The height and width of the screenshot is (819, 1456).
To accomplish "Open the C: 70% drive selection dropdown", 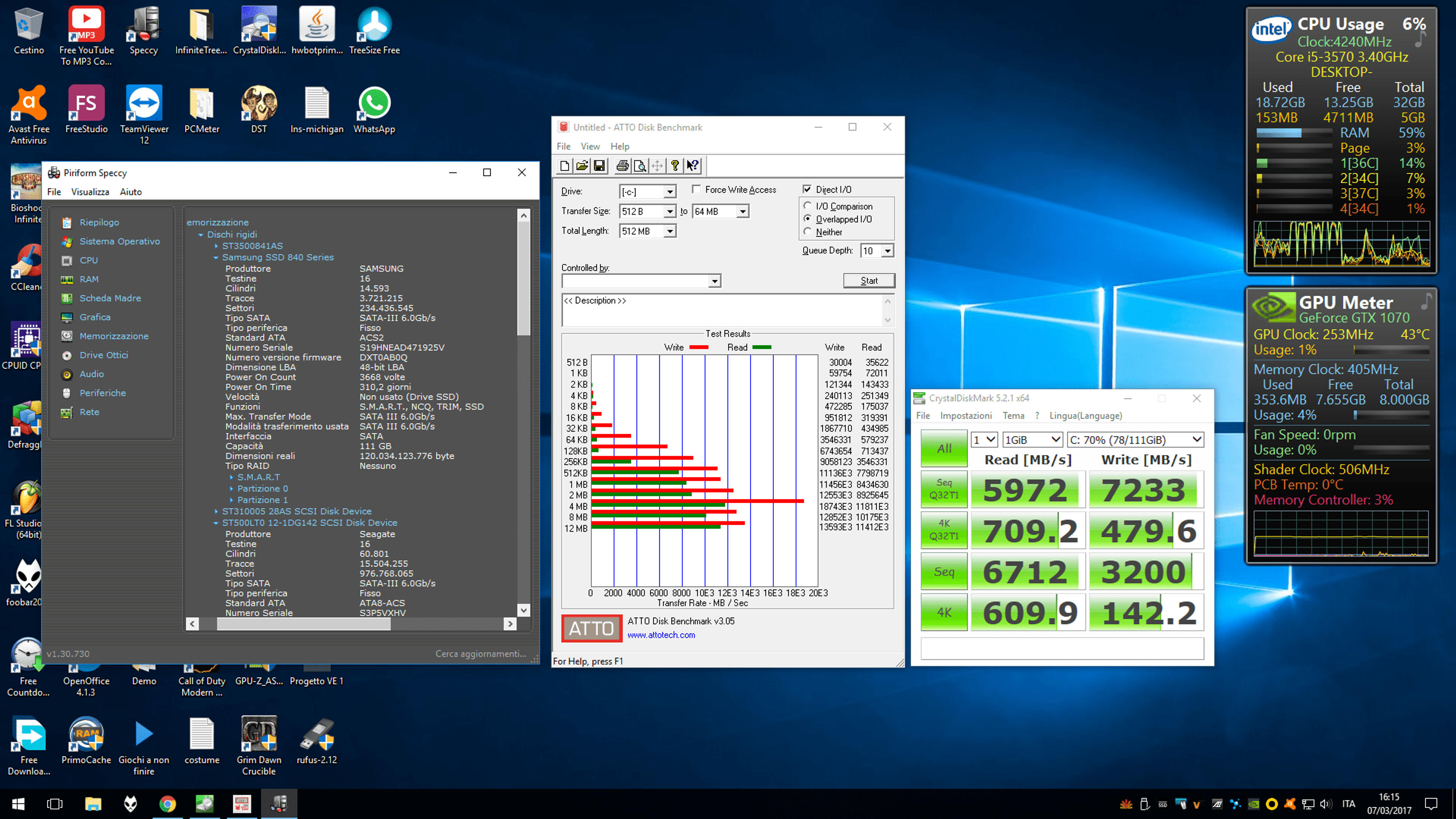I will click(1135, 440).
